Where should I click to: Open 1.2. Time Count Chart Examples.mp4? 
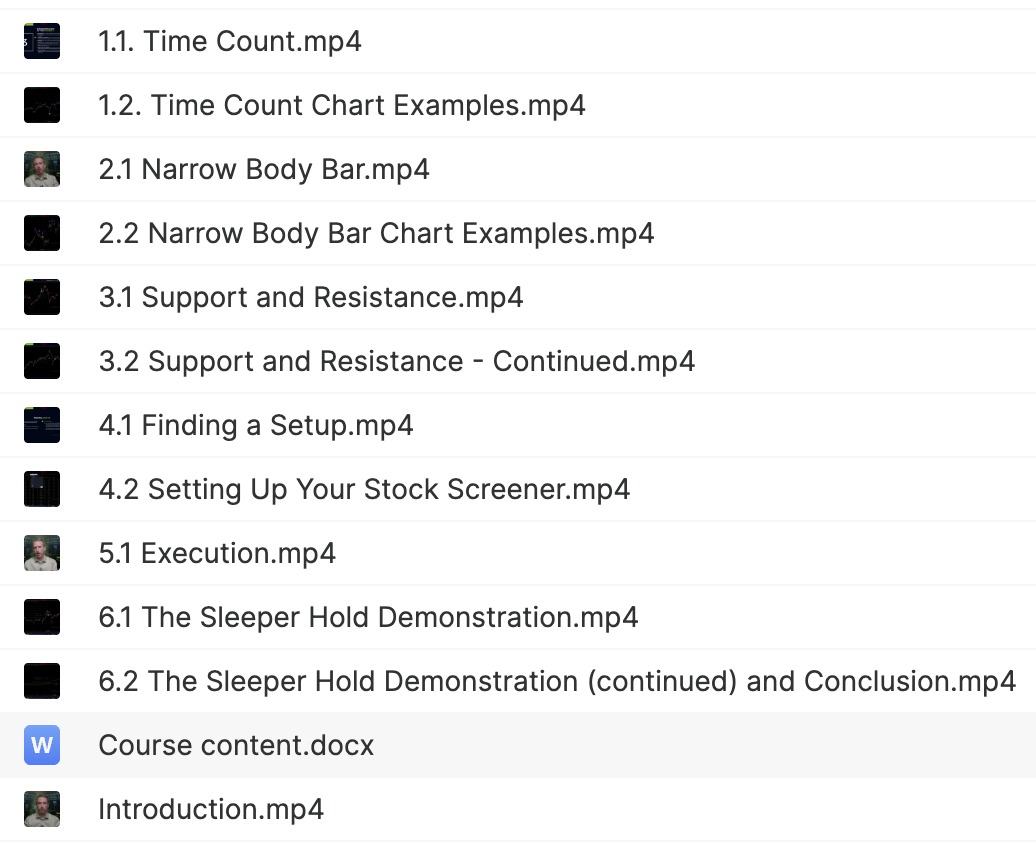pyautogui.click(x=342, y=105)
